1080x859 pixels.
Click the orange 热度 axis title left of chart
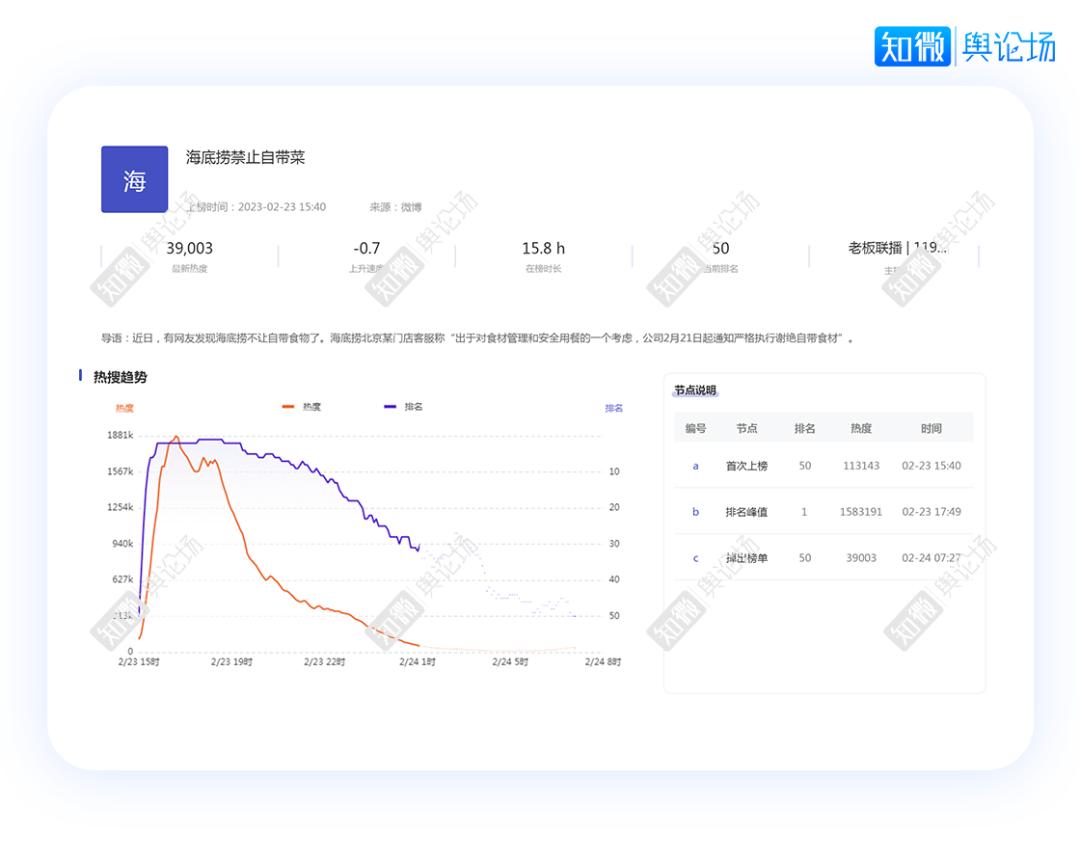pyautogui.click(x=125, y=408)
